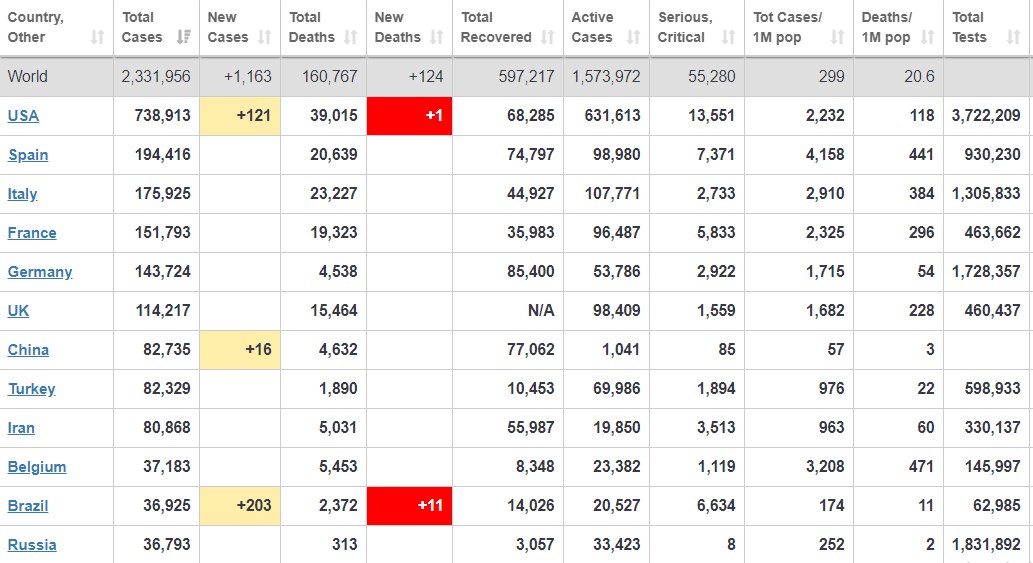Sort by Total Deaths arrow icon

pos(350,37)
